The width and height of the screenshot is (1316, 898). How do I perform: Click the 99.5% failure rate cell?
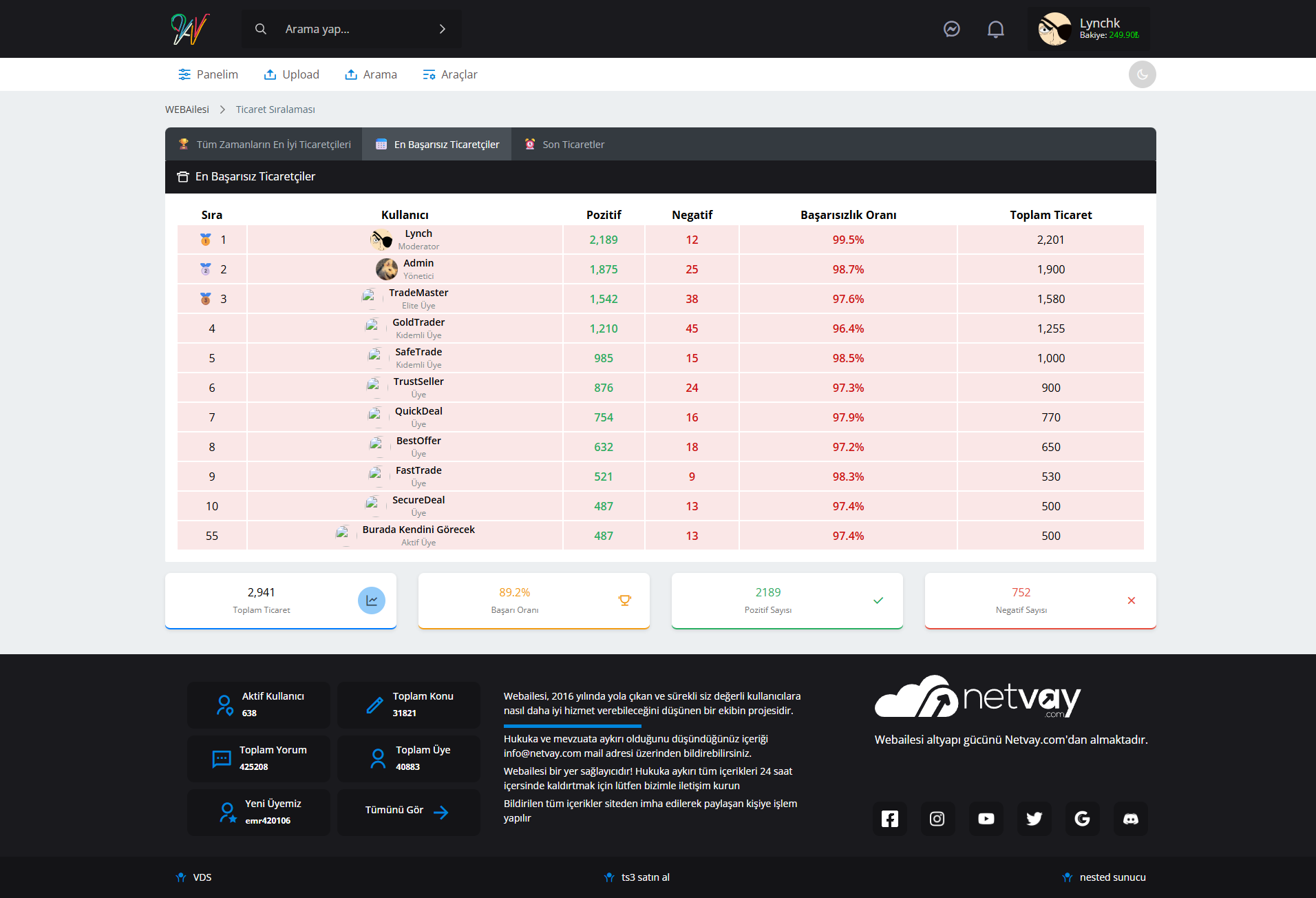pyautogui.click(x=848, y=240)
